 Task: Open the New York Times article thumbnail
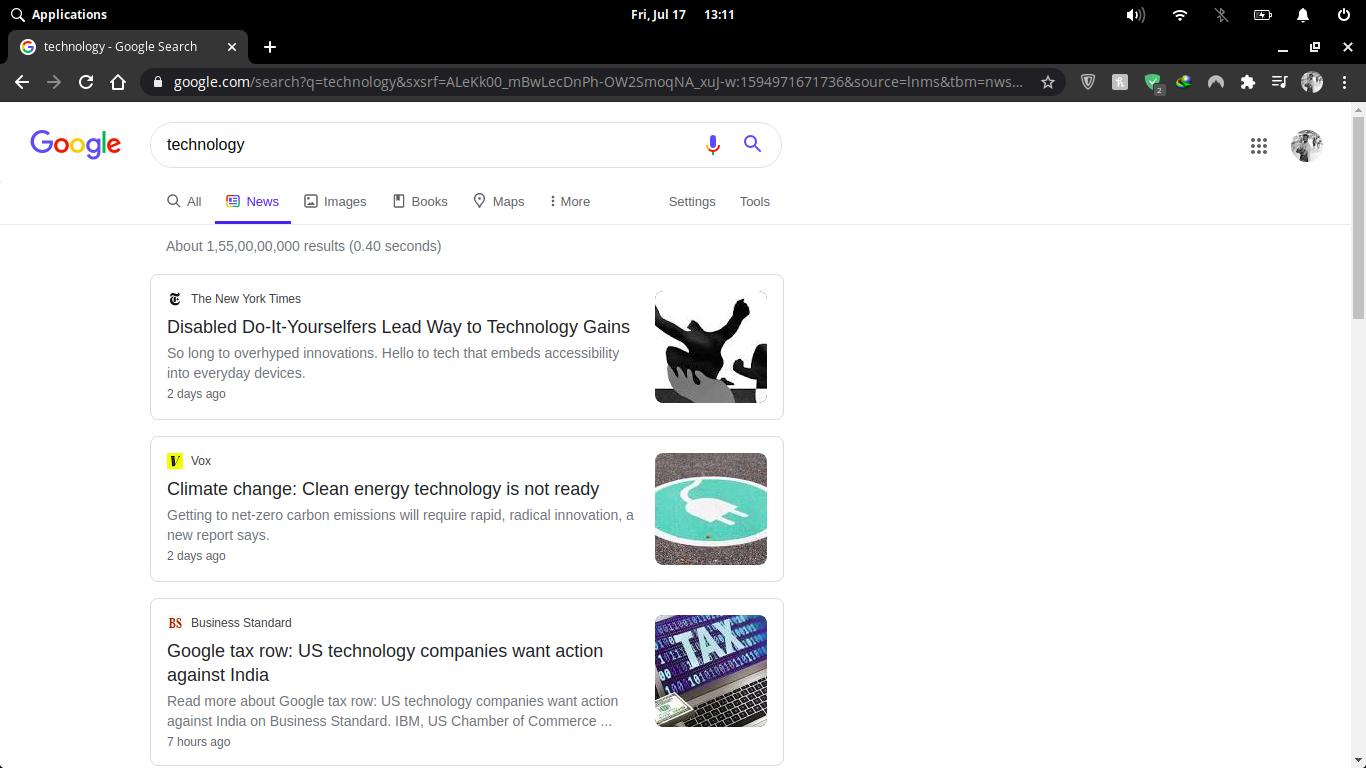click(711, 347)
